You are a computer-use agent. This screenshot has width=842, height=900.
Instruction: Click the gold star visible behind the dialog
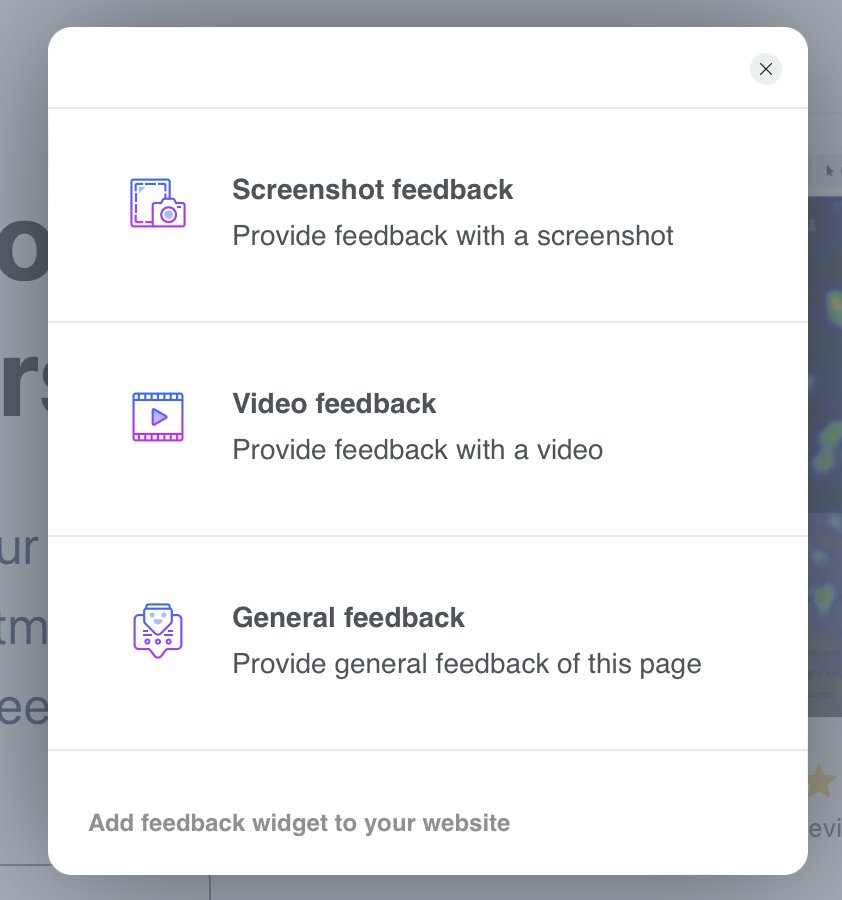tap(820, 779)
